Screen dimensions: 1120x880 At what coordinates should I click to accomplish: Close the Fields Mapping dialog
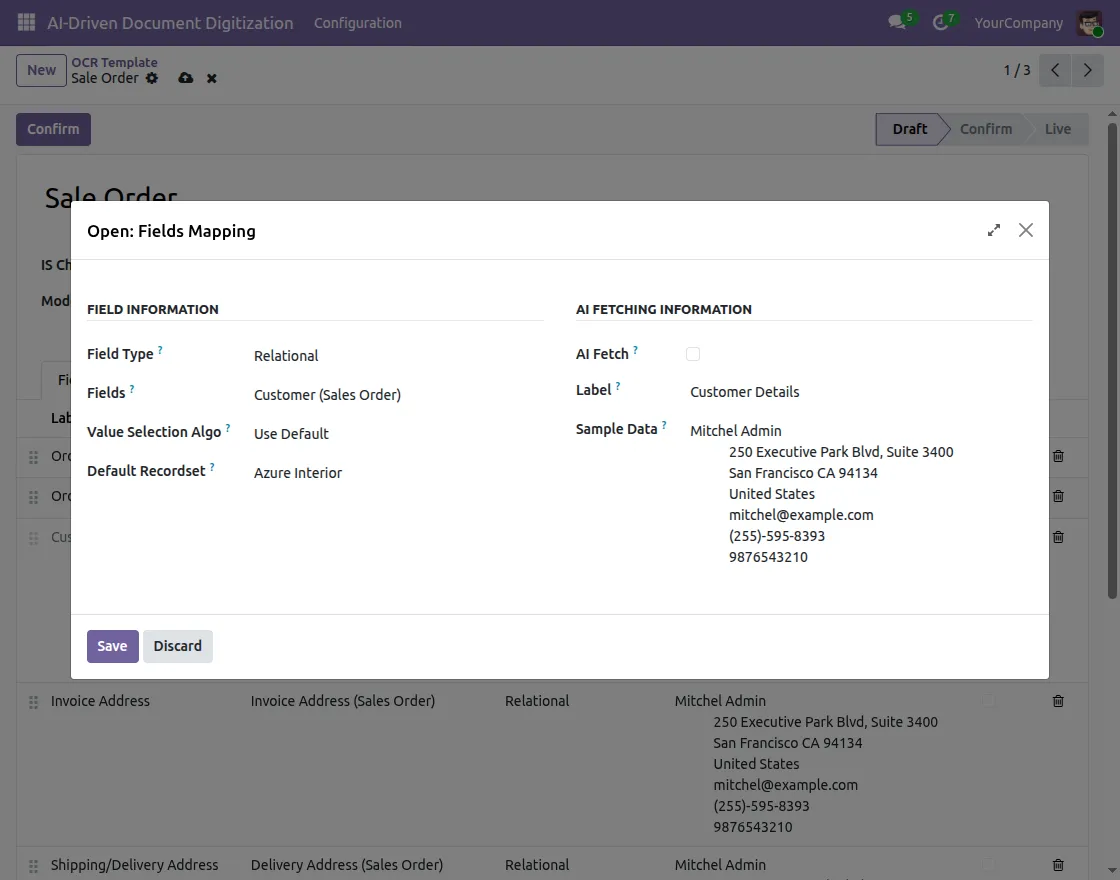coord(1026,230)
